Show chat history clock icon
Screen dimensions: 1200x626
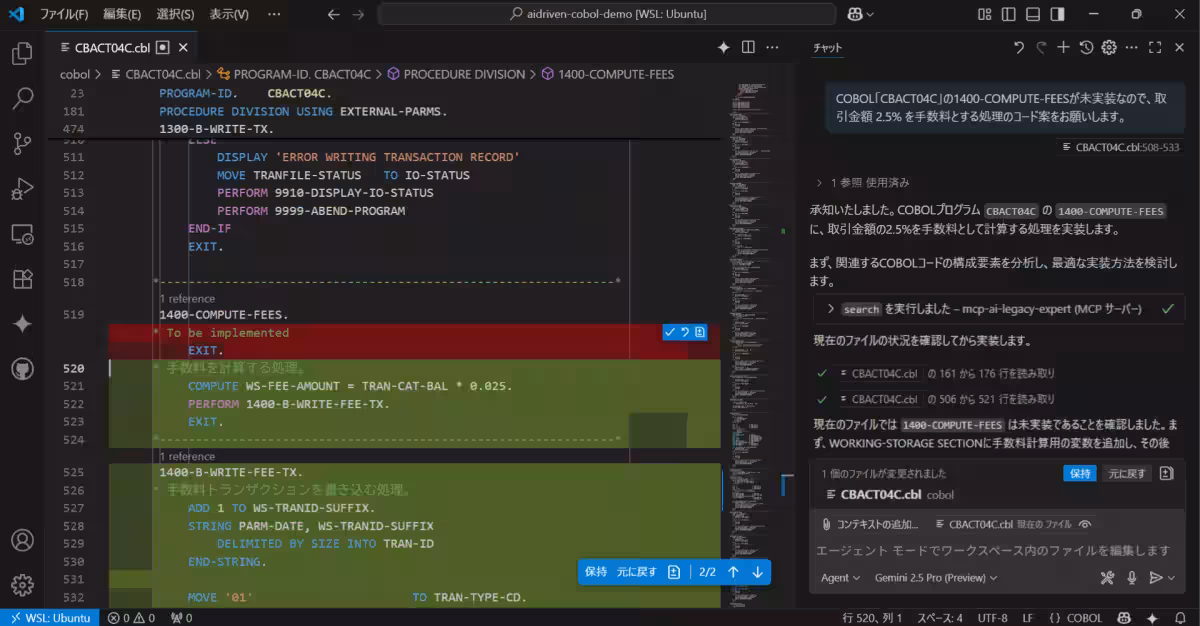[1086, 48]
